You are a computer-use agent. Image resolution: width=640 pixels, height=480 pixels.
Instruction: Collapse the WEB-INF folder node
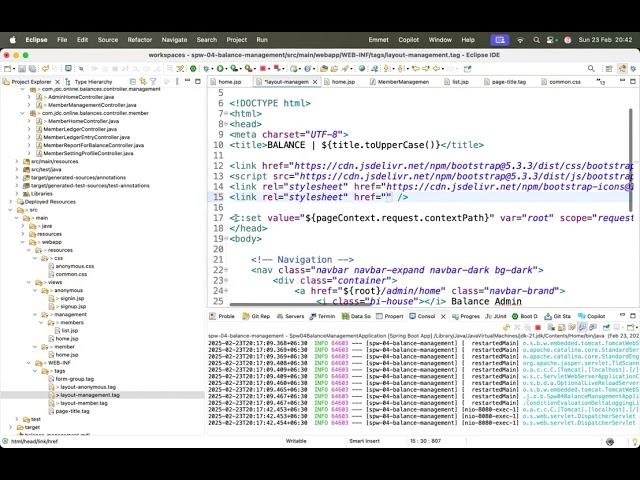pos(29,363)
